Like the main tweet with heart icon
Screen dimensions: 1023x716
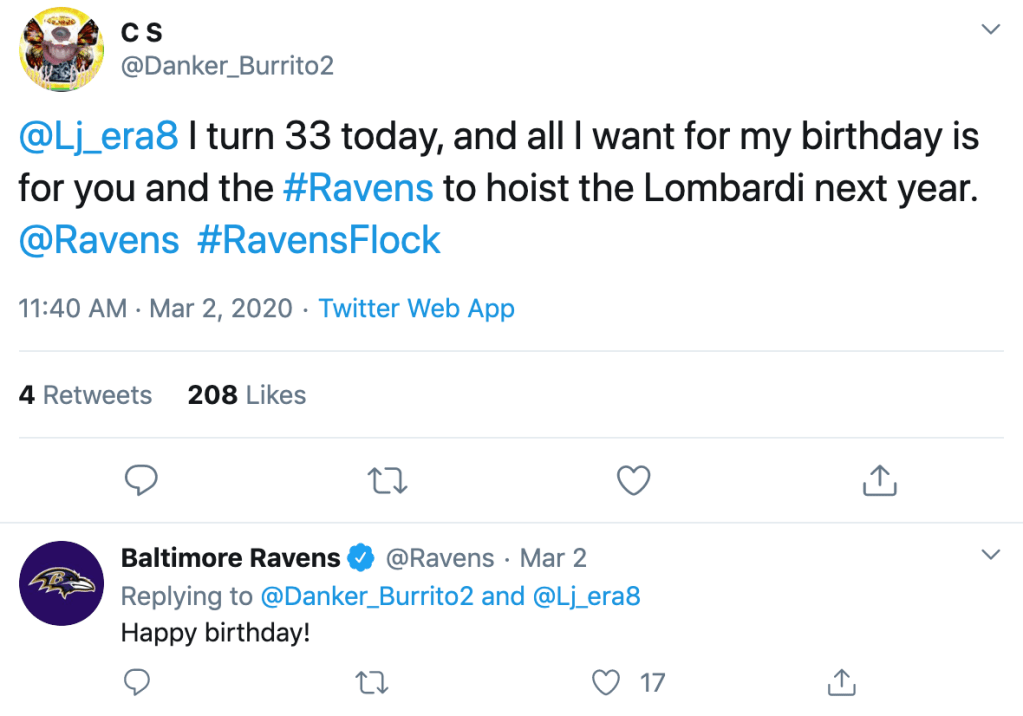tap(633, 481)
